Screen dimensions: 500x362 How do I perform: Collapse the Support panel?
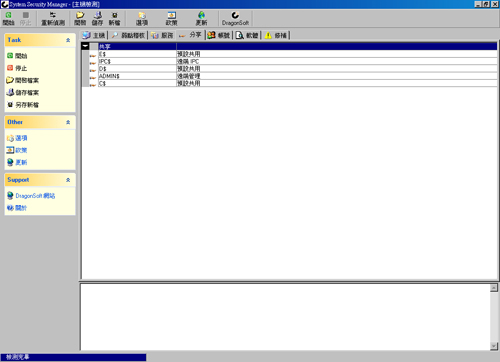tap(68, 180)
